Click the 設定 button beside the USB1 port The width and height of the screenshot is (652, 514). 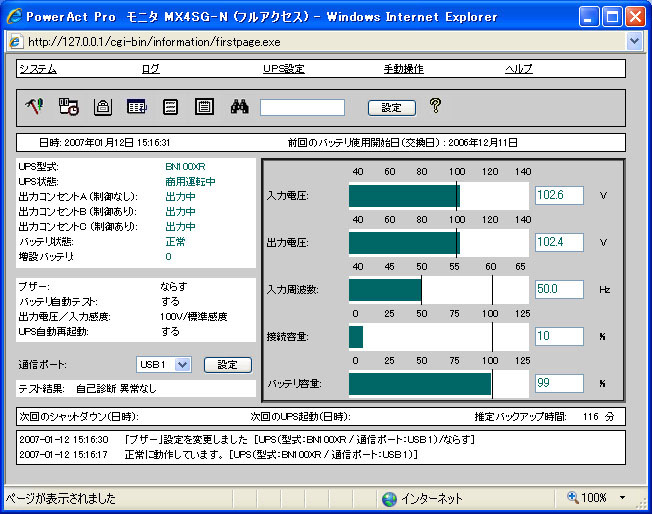point(228,365)
